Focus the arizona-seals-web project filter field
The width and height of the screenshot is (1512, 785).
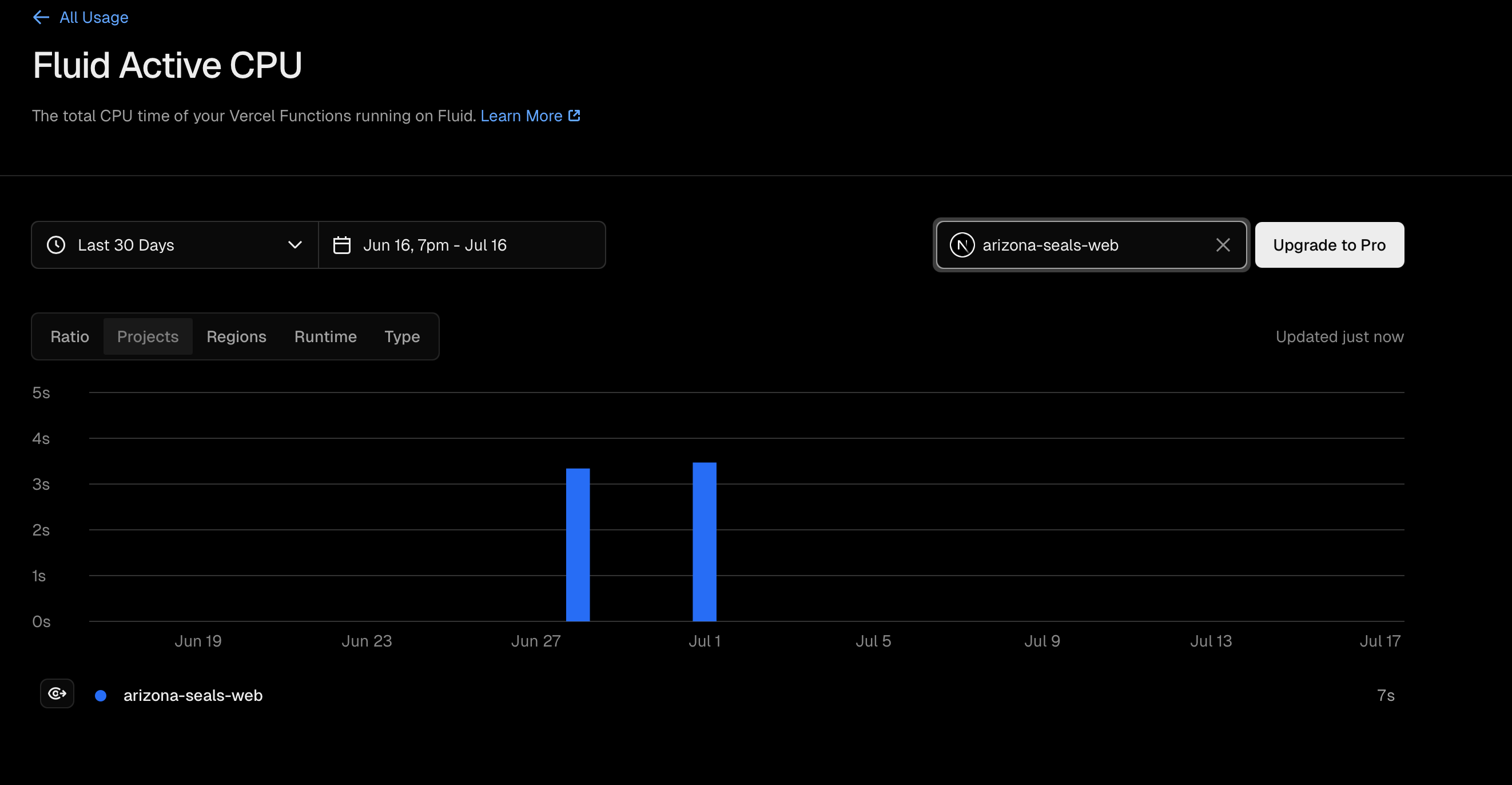[1091, 245]
